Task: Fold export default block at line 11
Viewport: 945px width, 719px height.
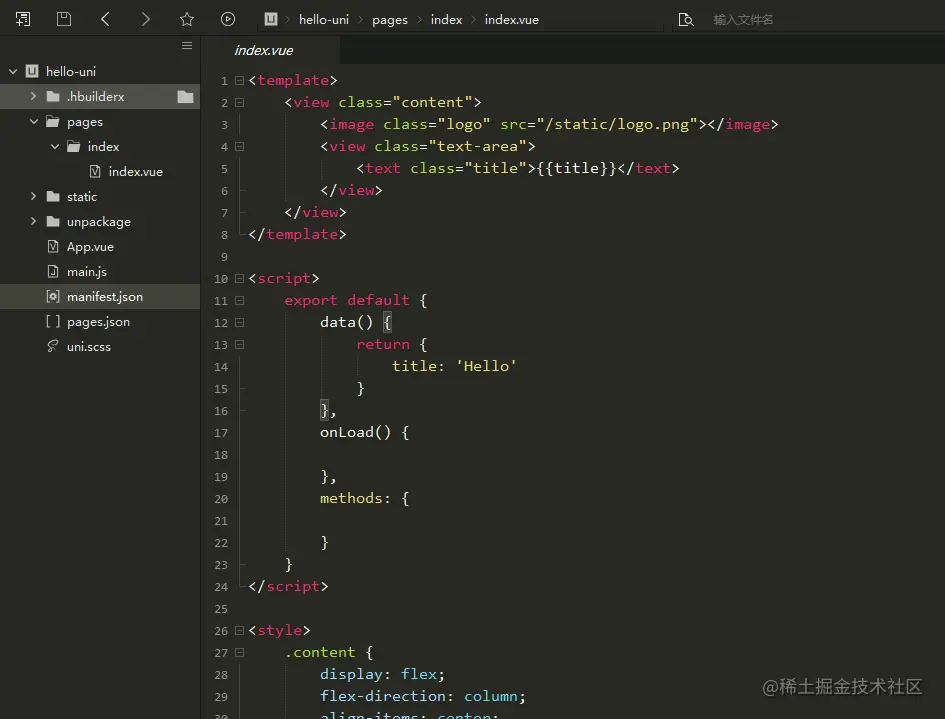Action: [239, 300]
